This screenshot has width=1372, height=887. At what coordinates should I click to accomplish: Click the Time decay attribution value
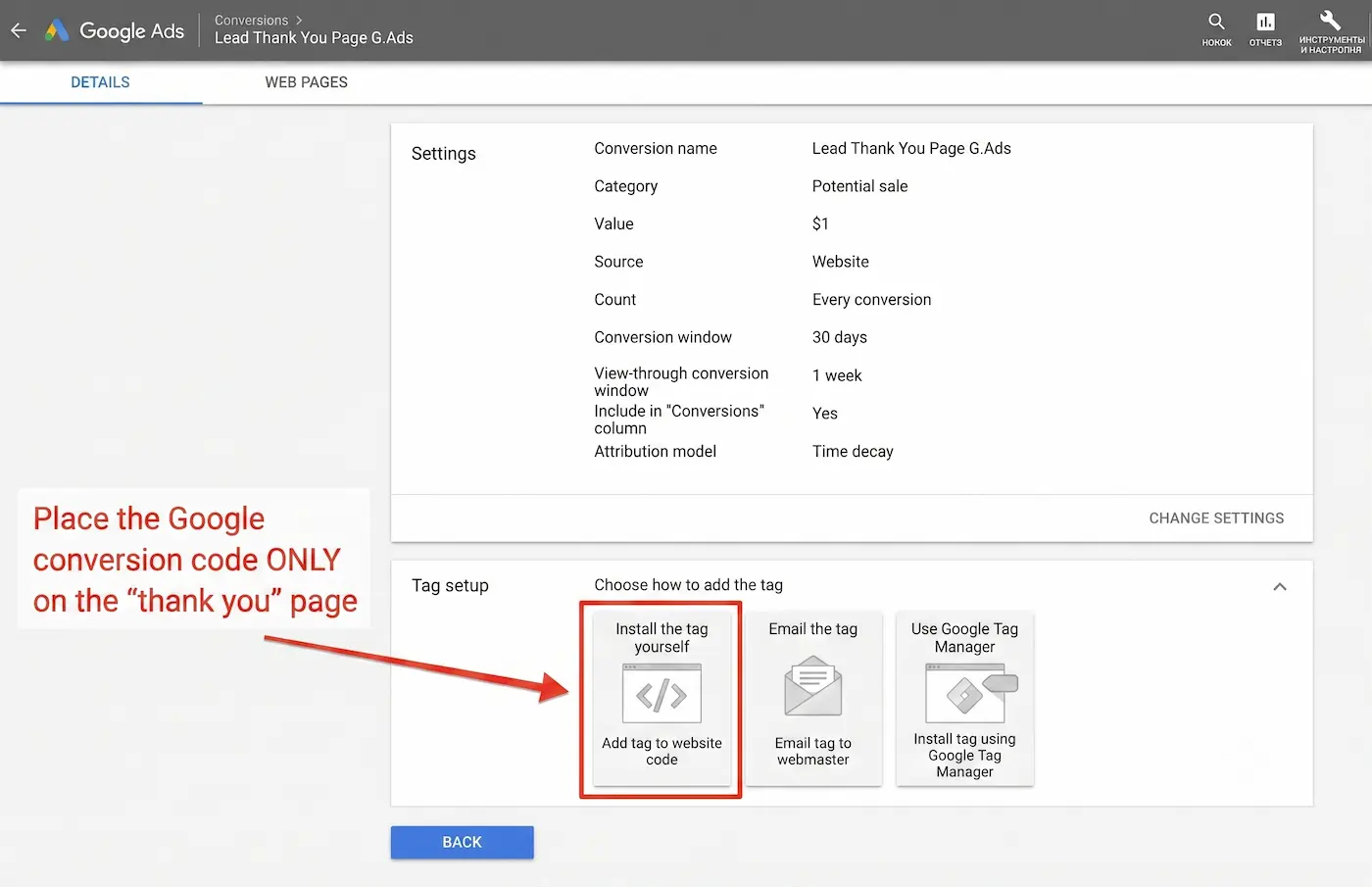(x=853, y=451)
